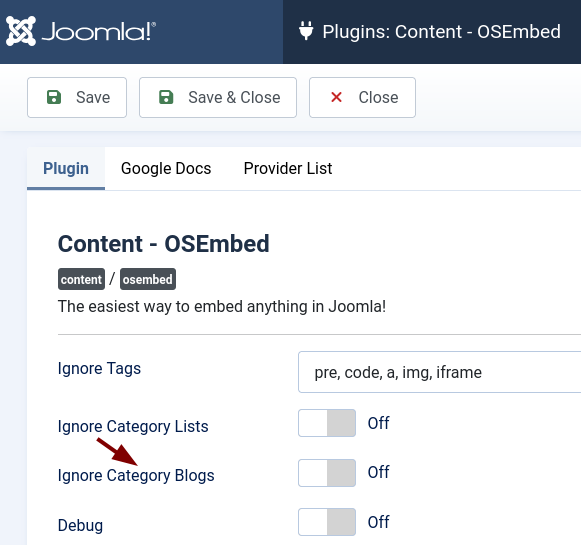
Task: Click the Ignore Tags text field
Action: [439, 372]
